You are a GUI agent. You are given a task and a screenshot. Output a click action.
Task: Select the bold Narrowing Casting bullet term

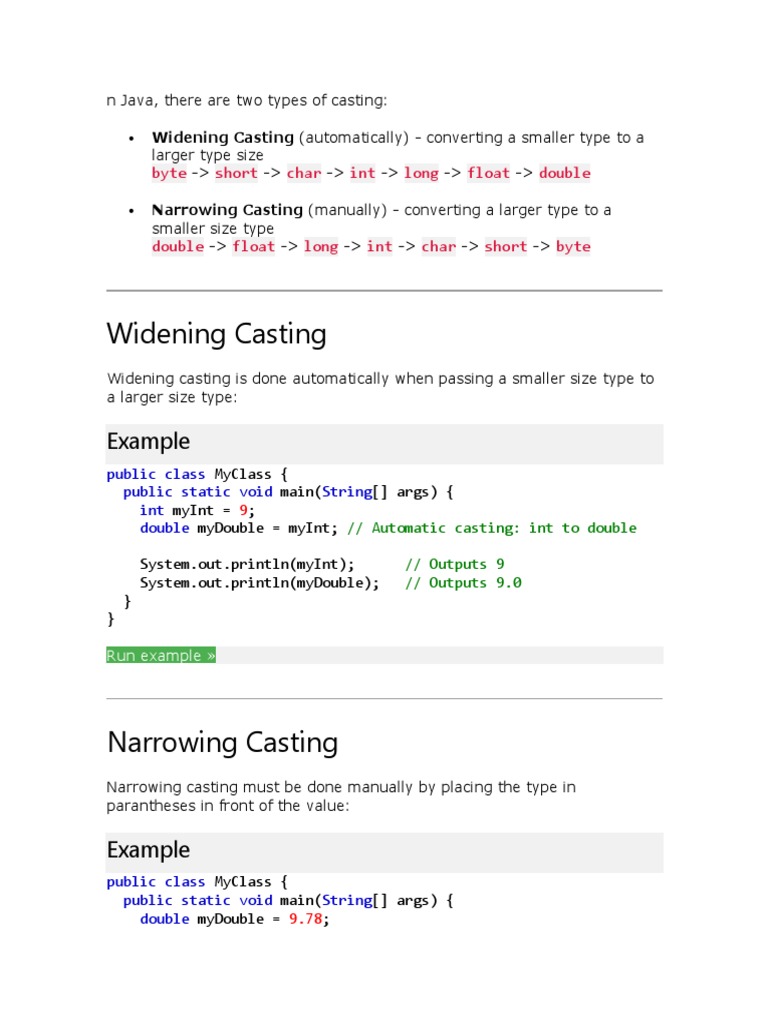point(227,210)
